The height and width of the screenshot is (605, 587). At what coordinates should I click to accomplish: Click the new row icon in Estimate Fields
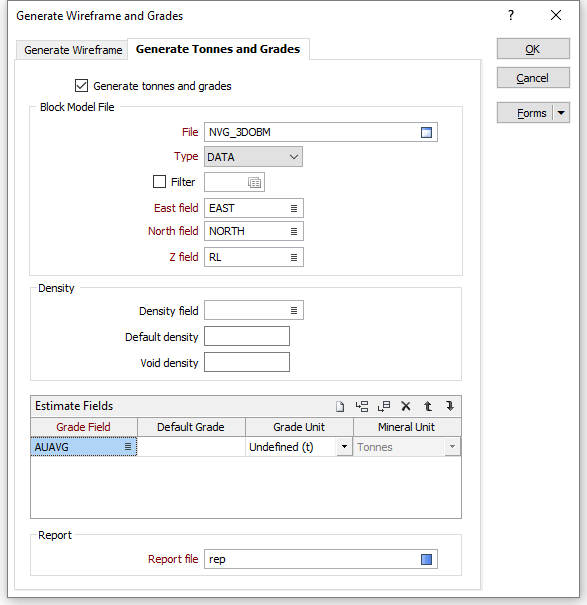[x=340, y=406]
